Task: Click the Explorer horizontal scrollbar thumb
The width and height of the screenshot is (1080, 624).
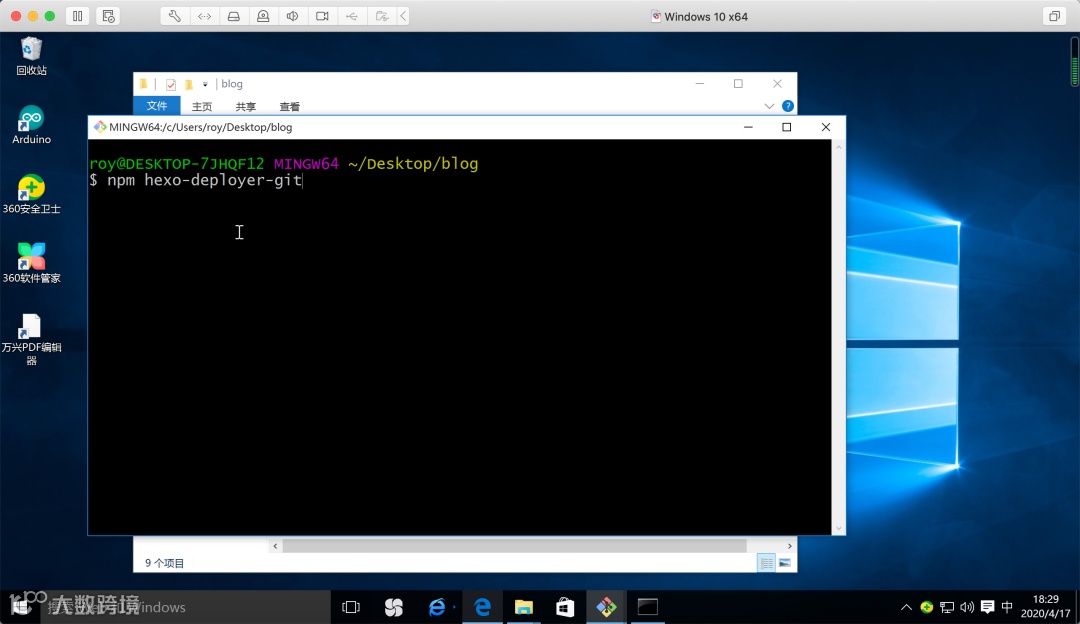Action: coord(515,546)
